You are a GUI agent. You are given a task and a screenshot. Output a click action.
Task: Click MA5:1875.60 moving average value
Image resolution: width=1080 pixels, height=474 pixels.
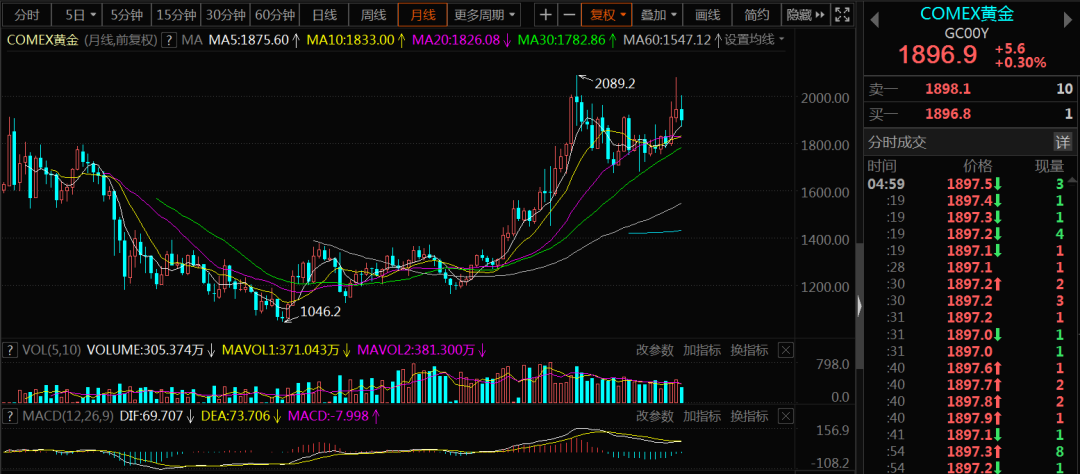click(254, 40)
